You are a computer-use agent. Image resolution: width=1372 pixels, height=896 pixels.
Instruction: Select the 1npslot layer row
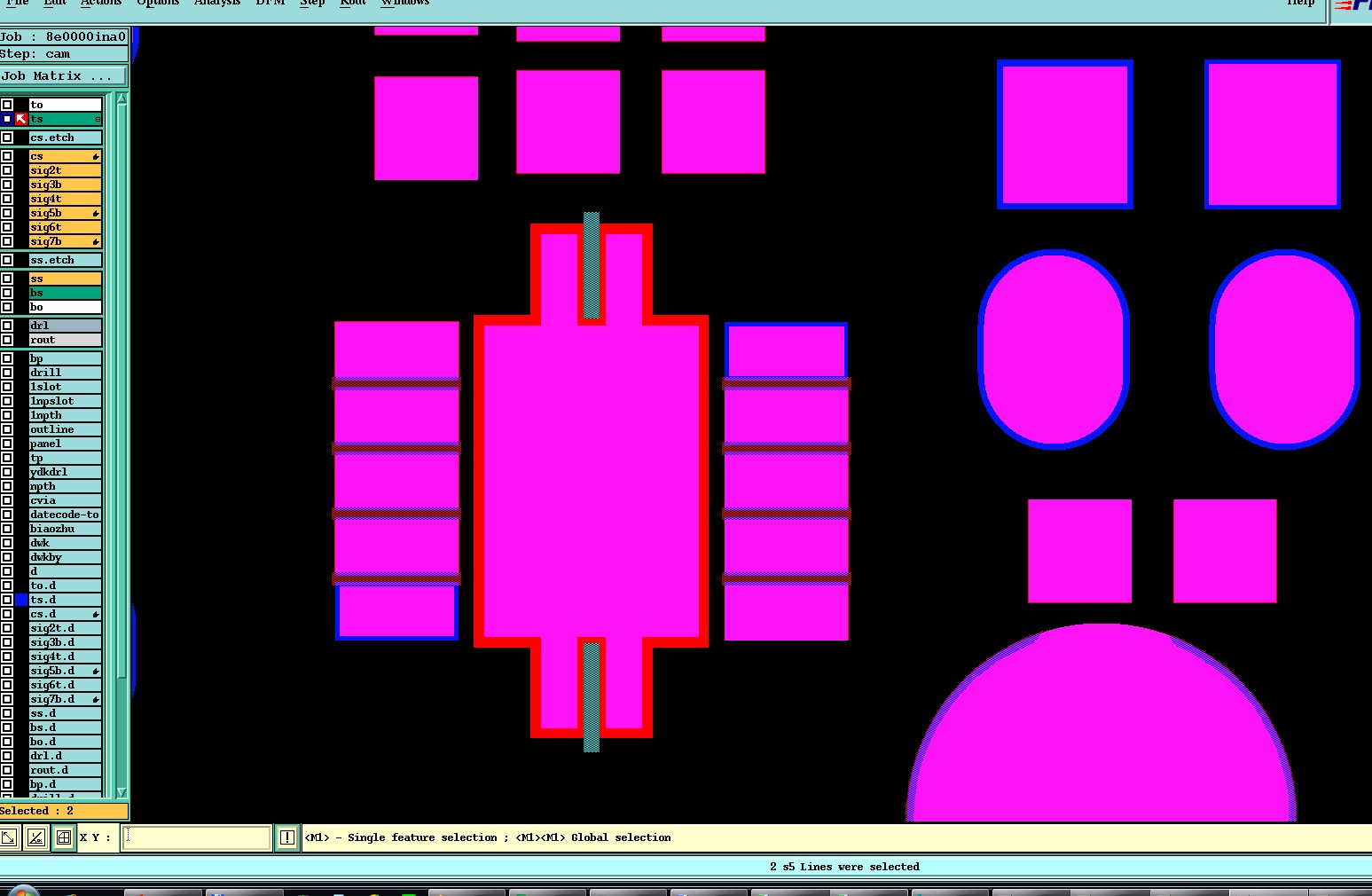point(65,401)
